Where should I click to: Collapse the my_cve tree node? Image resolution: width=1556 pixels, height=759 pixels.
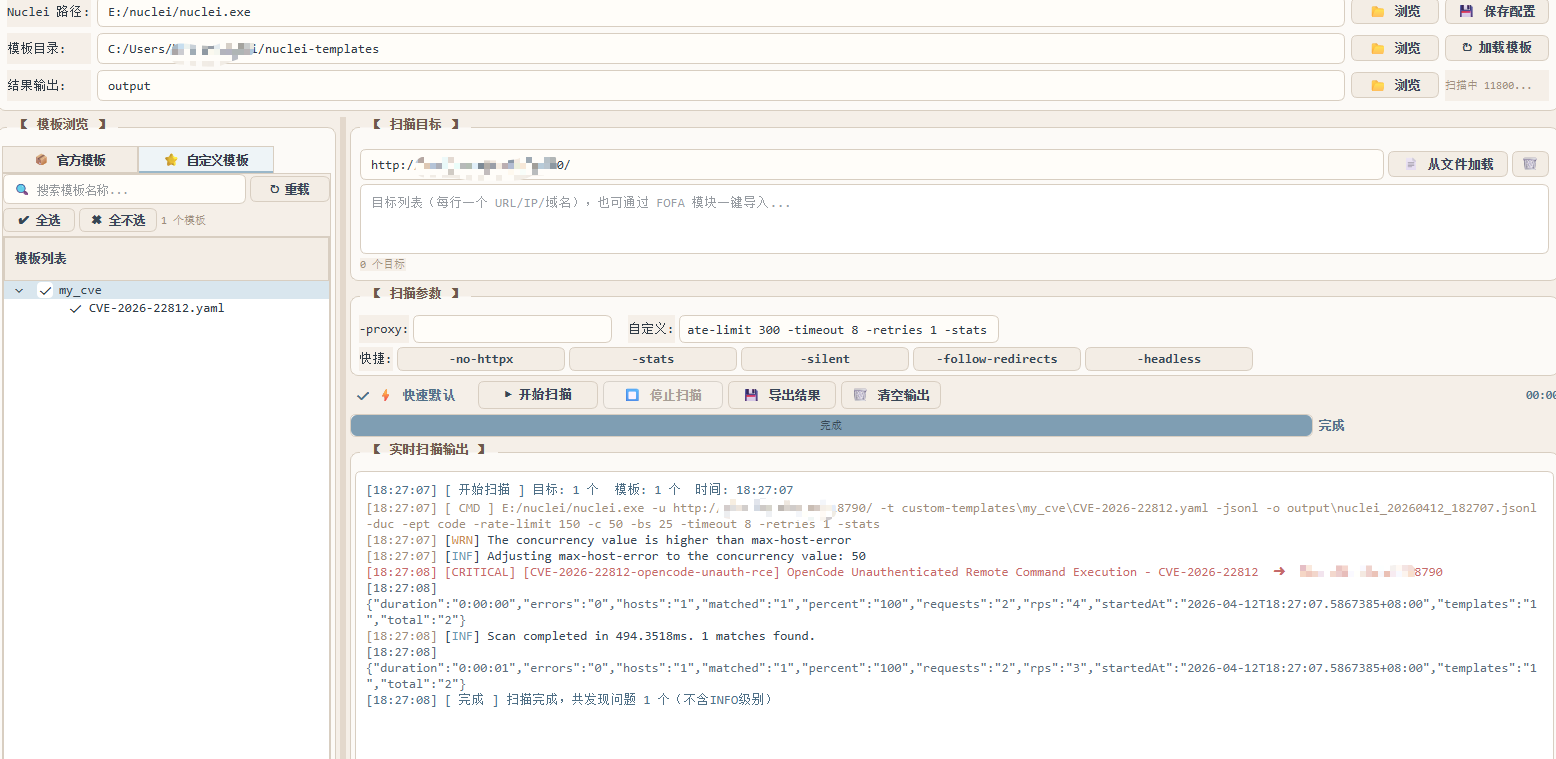coord(19,290)
